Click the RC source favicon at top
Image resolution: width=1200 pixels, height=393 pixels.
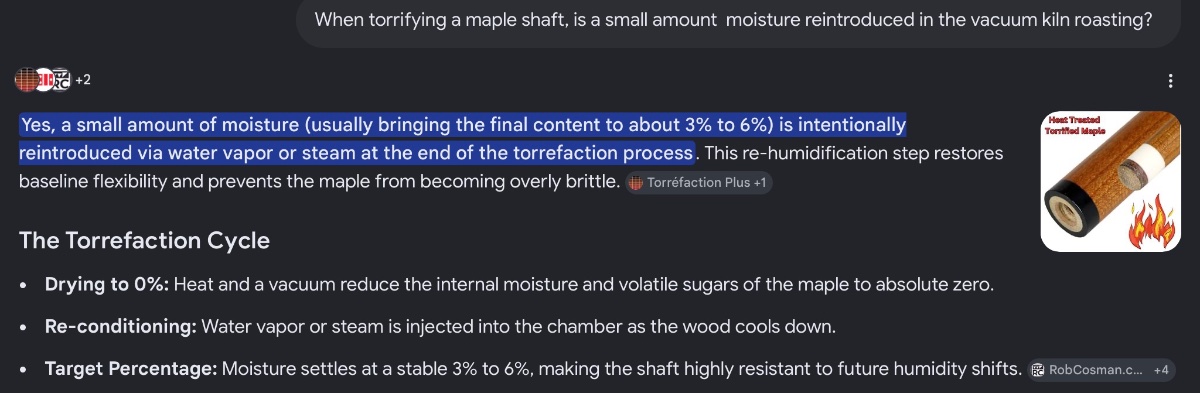61,79
